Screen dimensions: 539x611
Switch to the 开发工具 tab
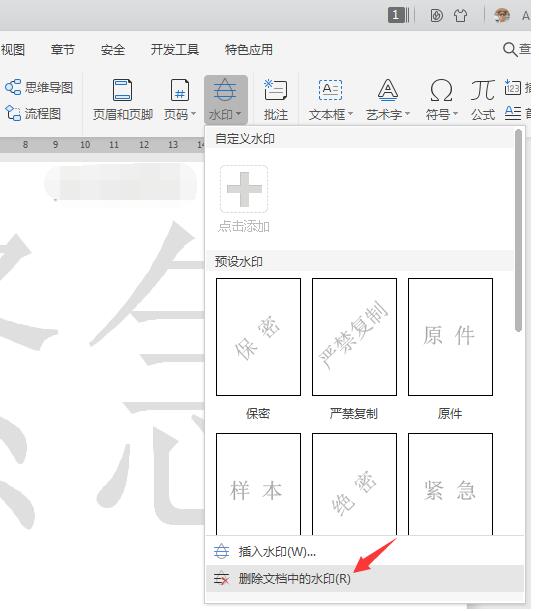tap(175, 49)
